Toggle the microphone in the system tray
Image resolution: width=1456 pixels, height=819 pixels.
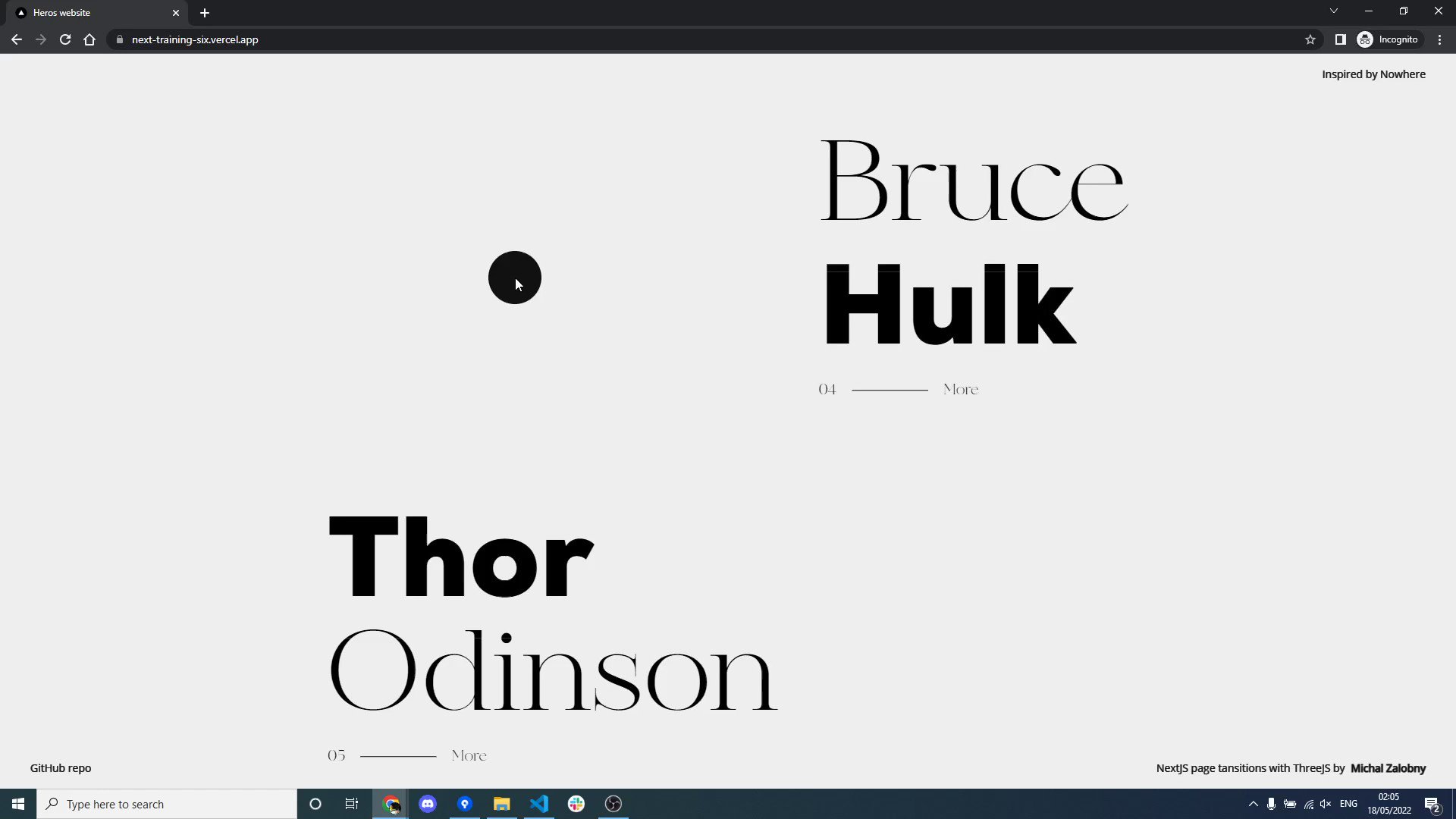(x=1271, y=804)
